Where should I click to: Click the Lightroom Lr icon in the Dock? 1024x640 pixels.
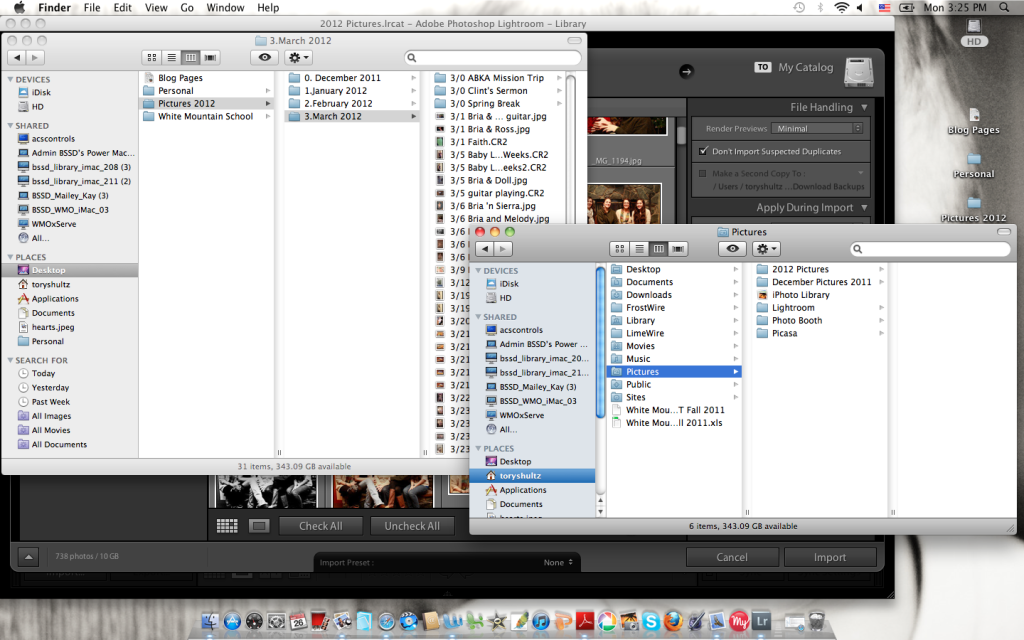(761, 621)
